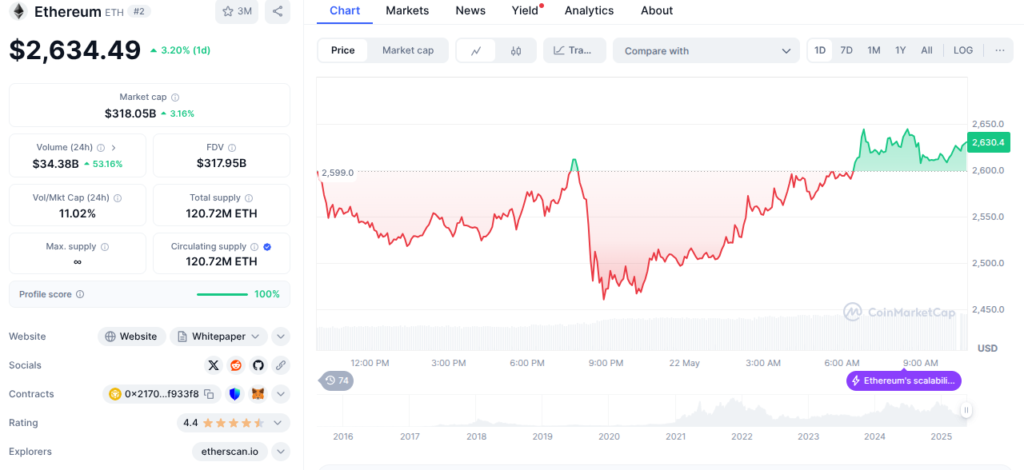This screenshot has height=470, width=1024.
Task: Click the timeline range handle near 2025
Action: [965, 410]
